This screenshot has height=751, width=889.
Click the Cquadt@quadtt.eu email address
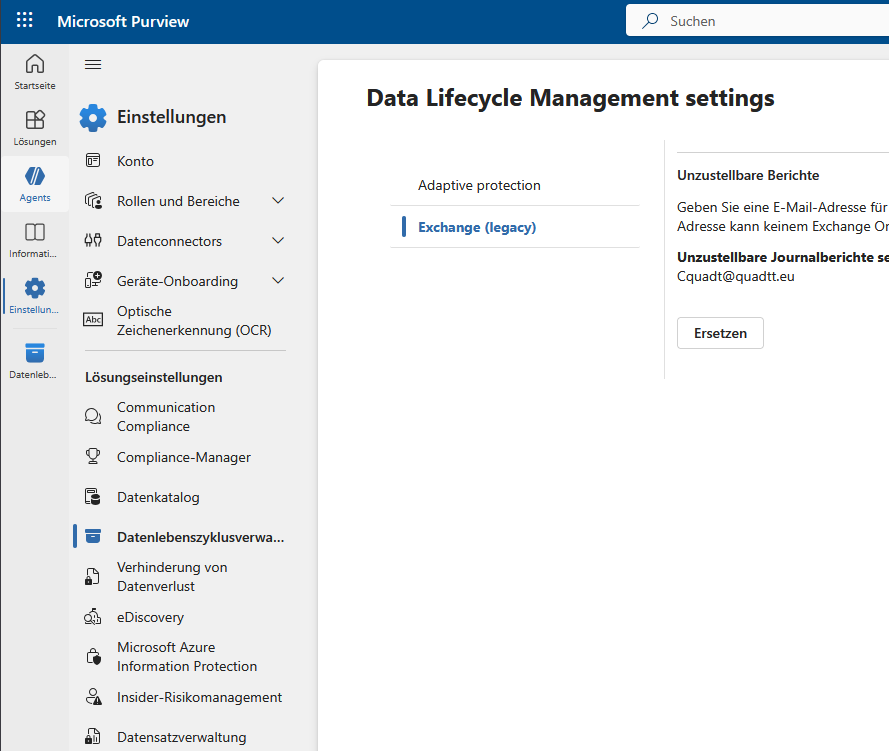735,276
